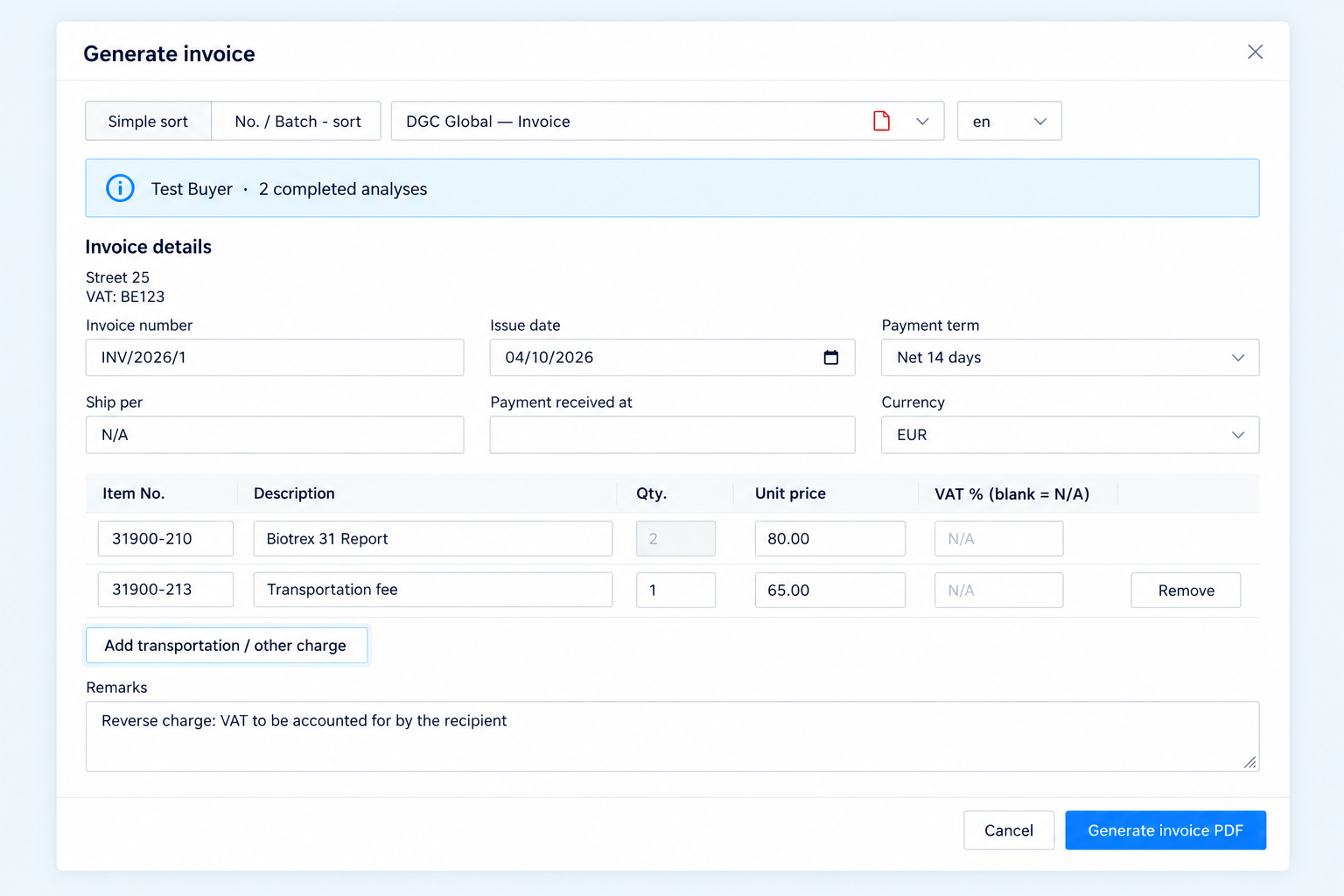The height and width of the screenshot is (896, 1344).
Task: Click the blue info icon beside Test Buyer
Action: point(120,188)
